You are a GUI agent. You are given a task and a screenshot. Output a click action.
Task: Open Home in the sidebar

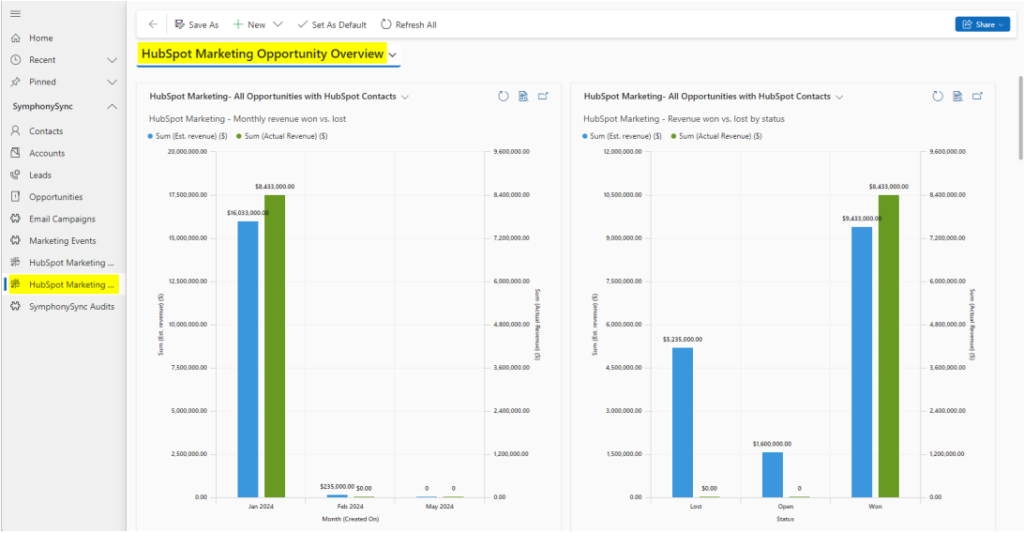tap(40, 38)
